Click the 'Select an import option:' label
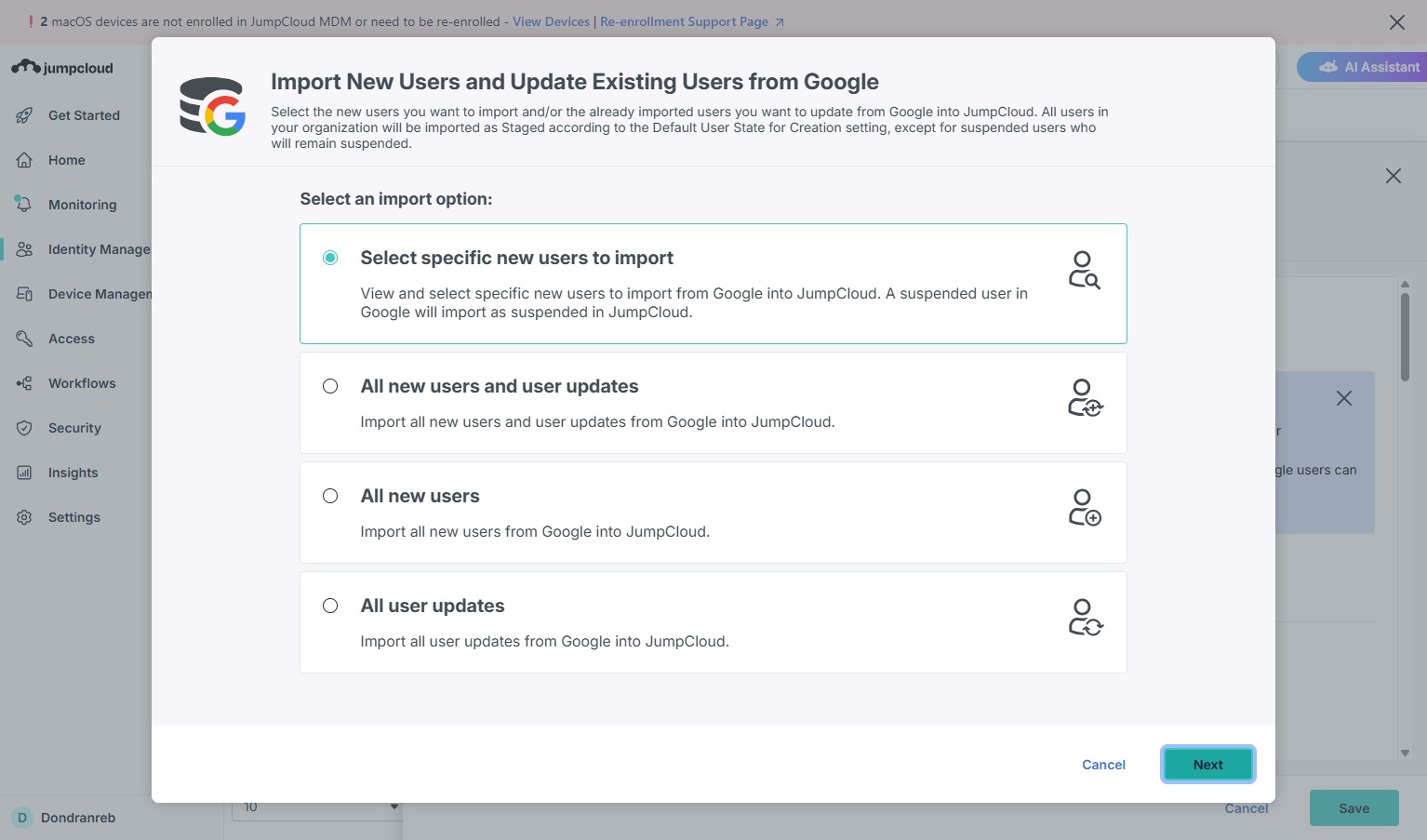Screen dimensions: 1427x840 point(396,199)
